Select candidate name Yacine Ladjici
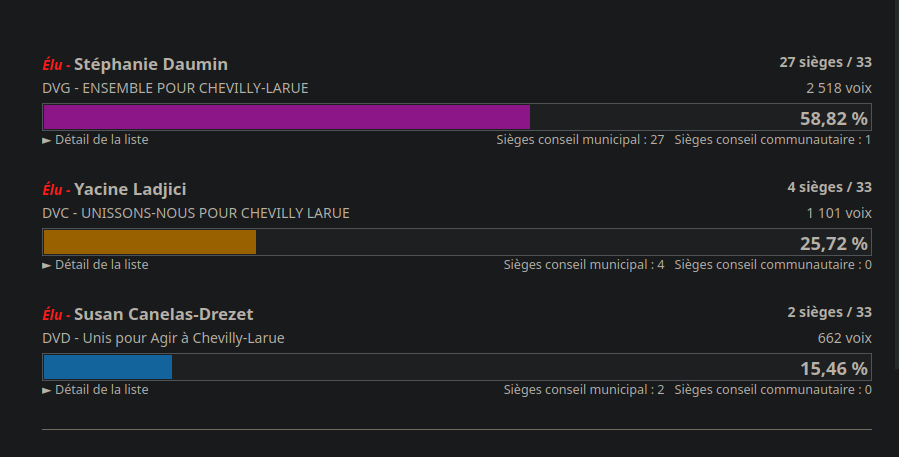The width and height of the screenshot is (899, 457). pyautogui.click(x=130, y=189)
